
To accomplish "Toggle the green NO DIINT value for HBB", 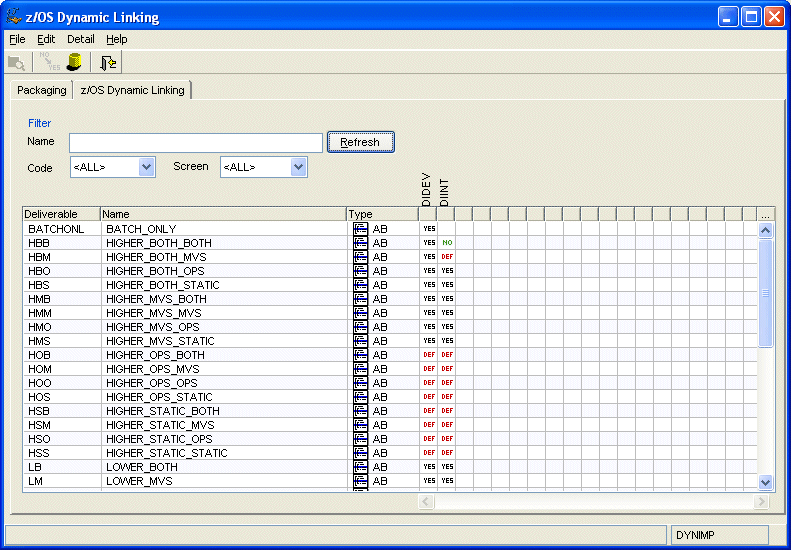I will pyautogui.click(x=448, y=243).
